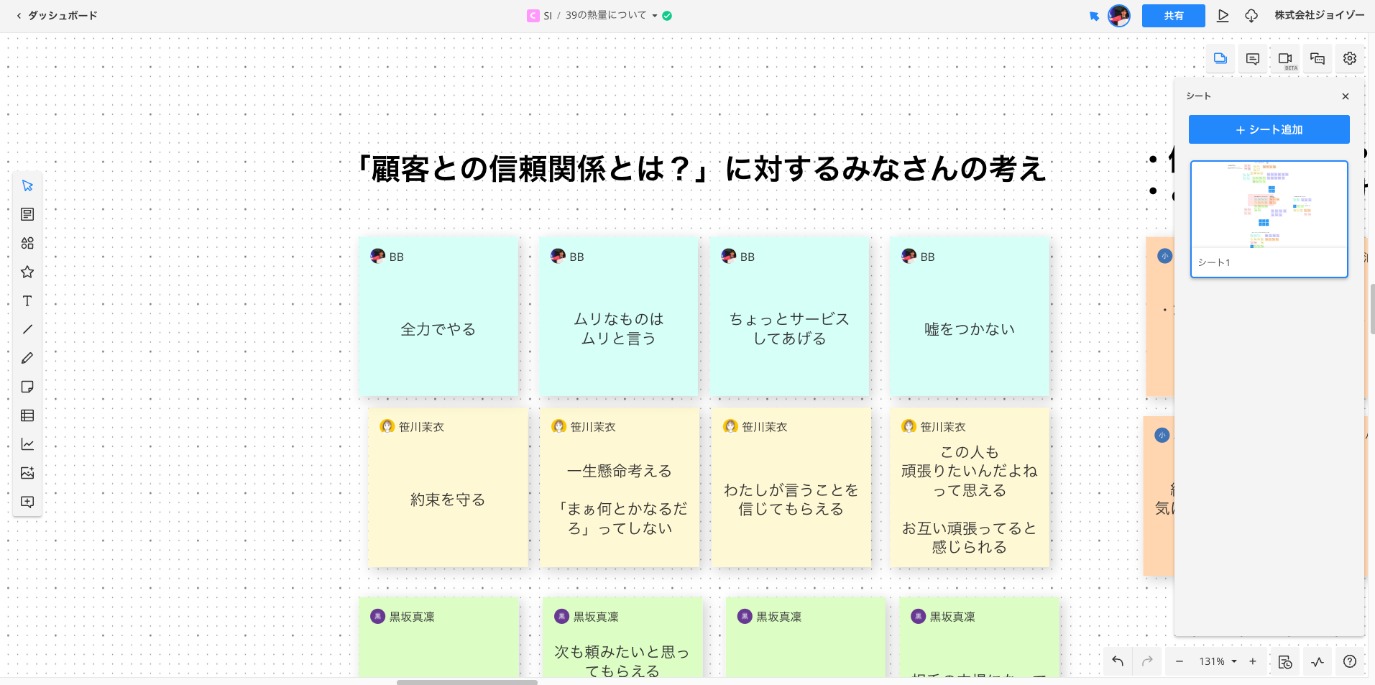
Task: Click the シート追加 button
Action: [1269, 130]
